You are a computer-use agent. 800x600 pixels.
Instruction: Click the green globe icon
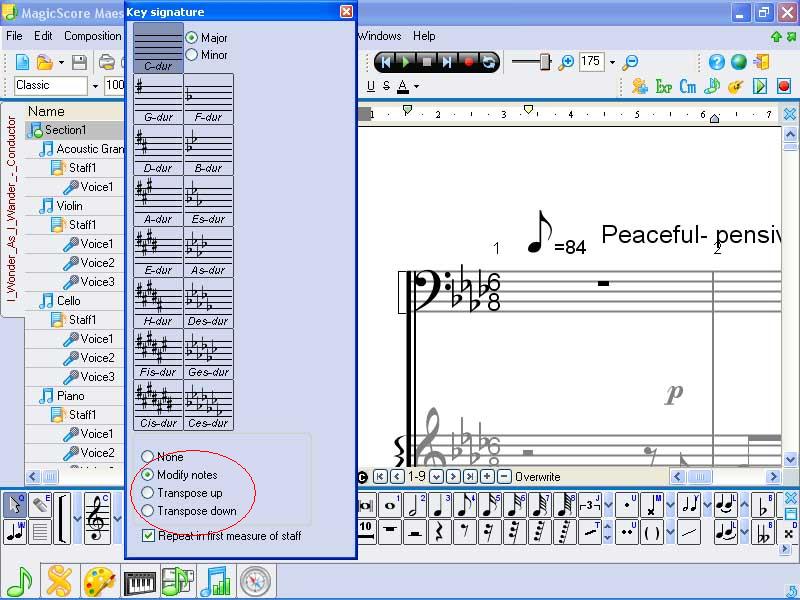739,62
